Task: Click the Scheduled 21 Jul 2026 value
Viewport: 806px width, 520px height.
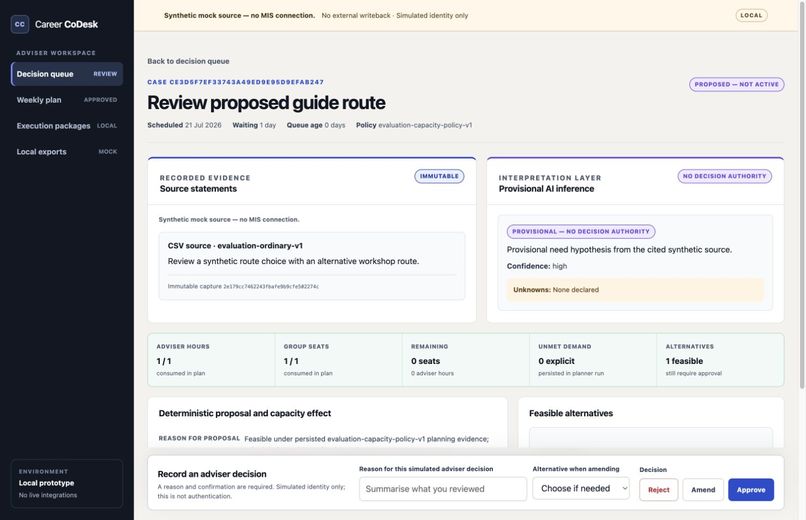Action: tap(184, 125)
